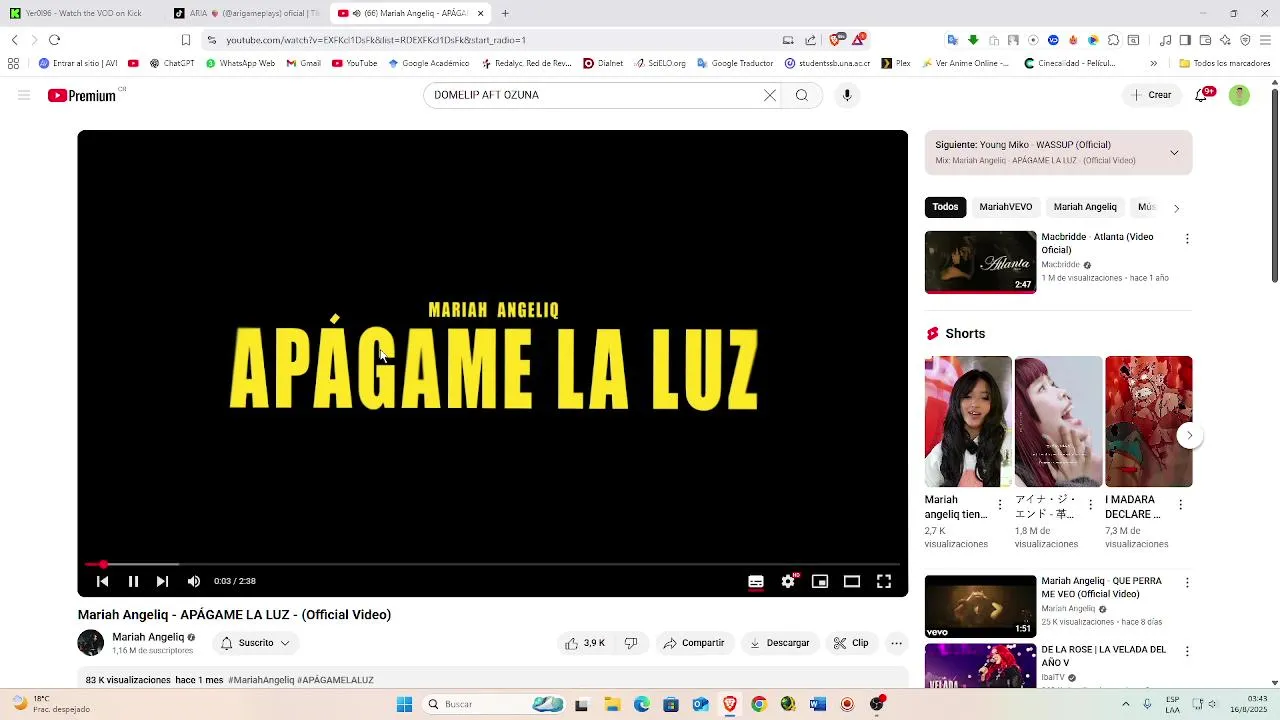
Task: Open Compartir share dialog
Action: click(x=694, y=643)
